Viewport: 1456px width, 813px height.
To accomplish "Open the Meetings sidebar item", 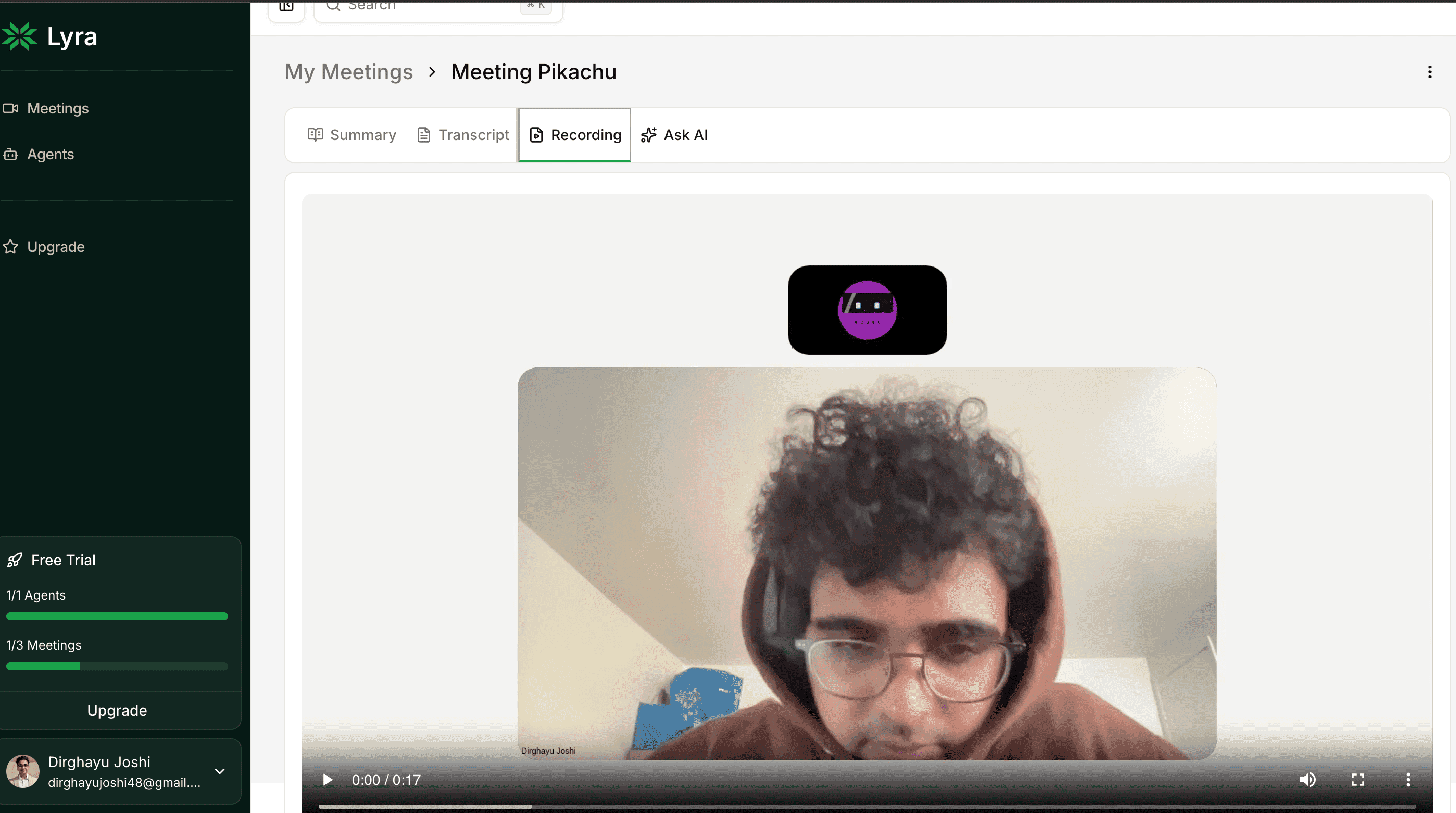I will [x=58, y=108].
